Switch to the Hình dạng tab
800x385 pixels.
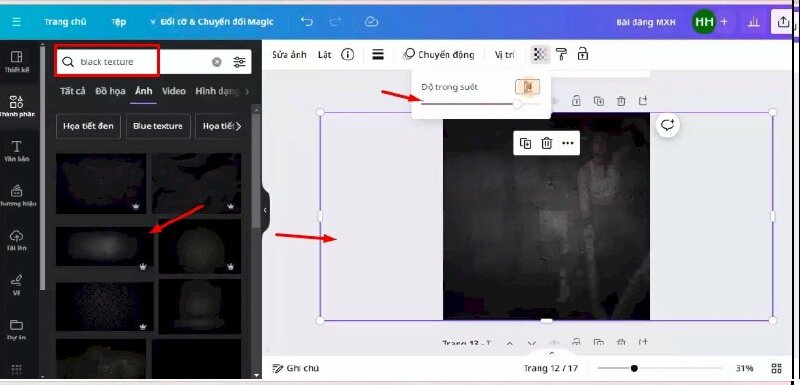coord(217,91)
